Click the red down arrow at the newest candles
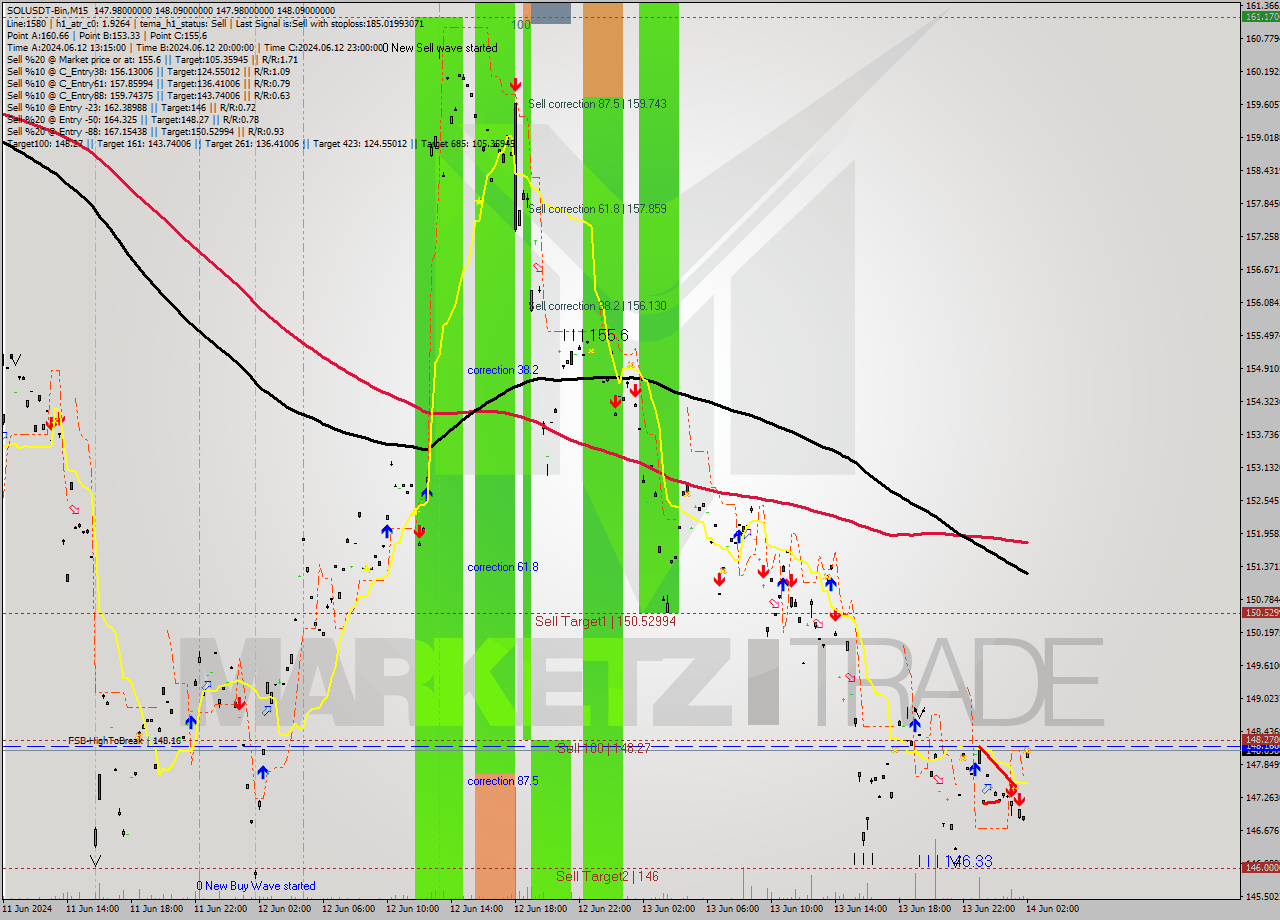 click(1019, 799)
